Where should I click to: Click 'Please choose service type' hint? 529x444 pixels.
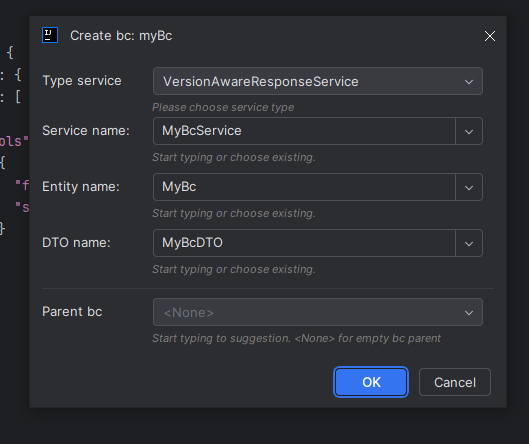pos(223,107)
